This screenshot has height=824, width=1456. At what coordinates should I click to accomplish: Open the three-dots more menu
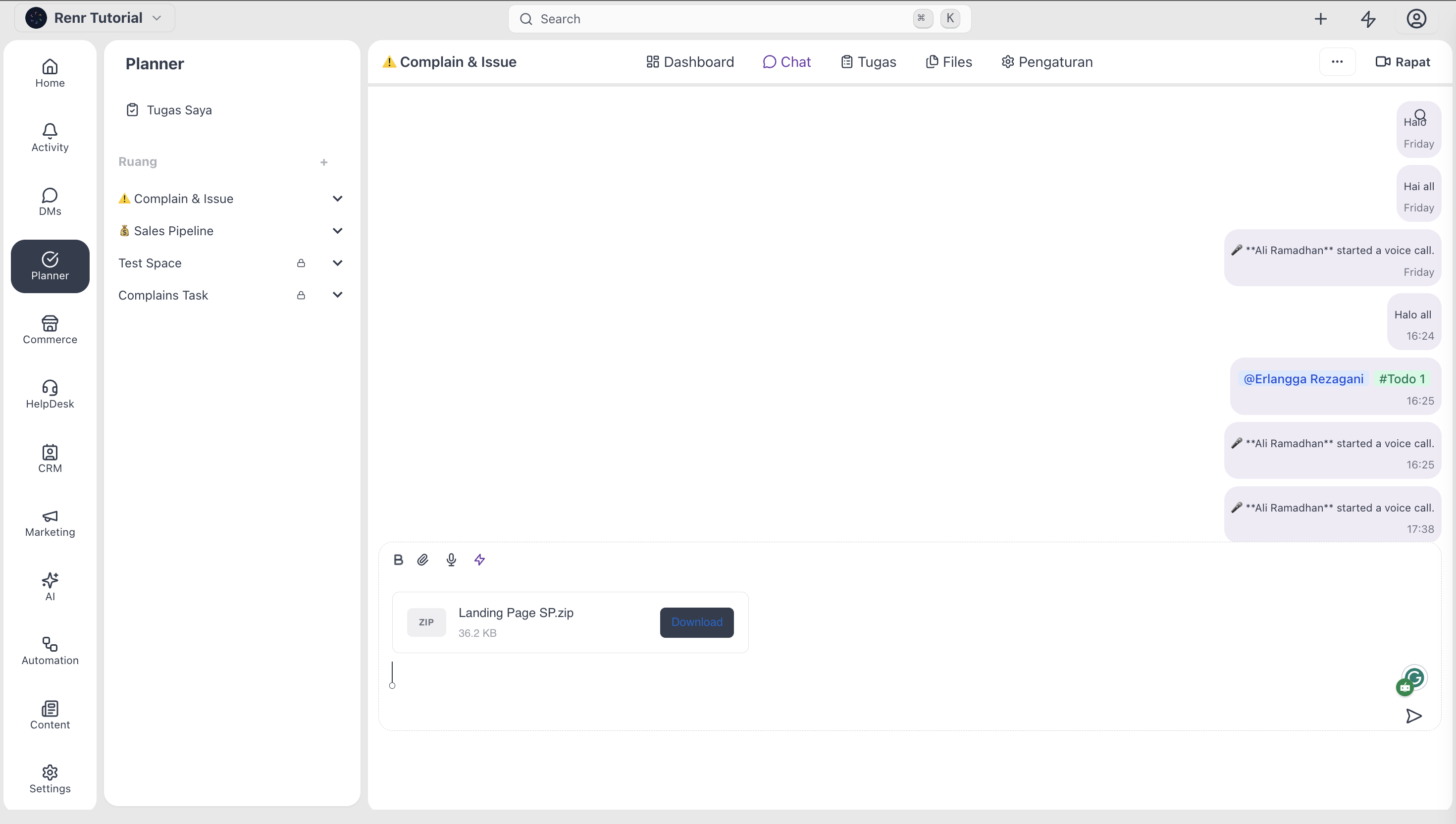pos(1337,62)
